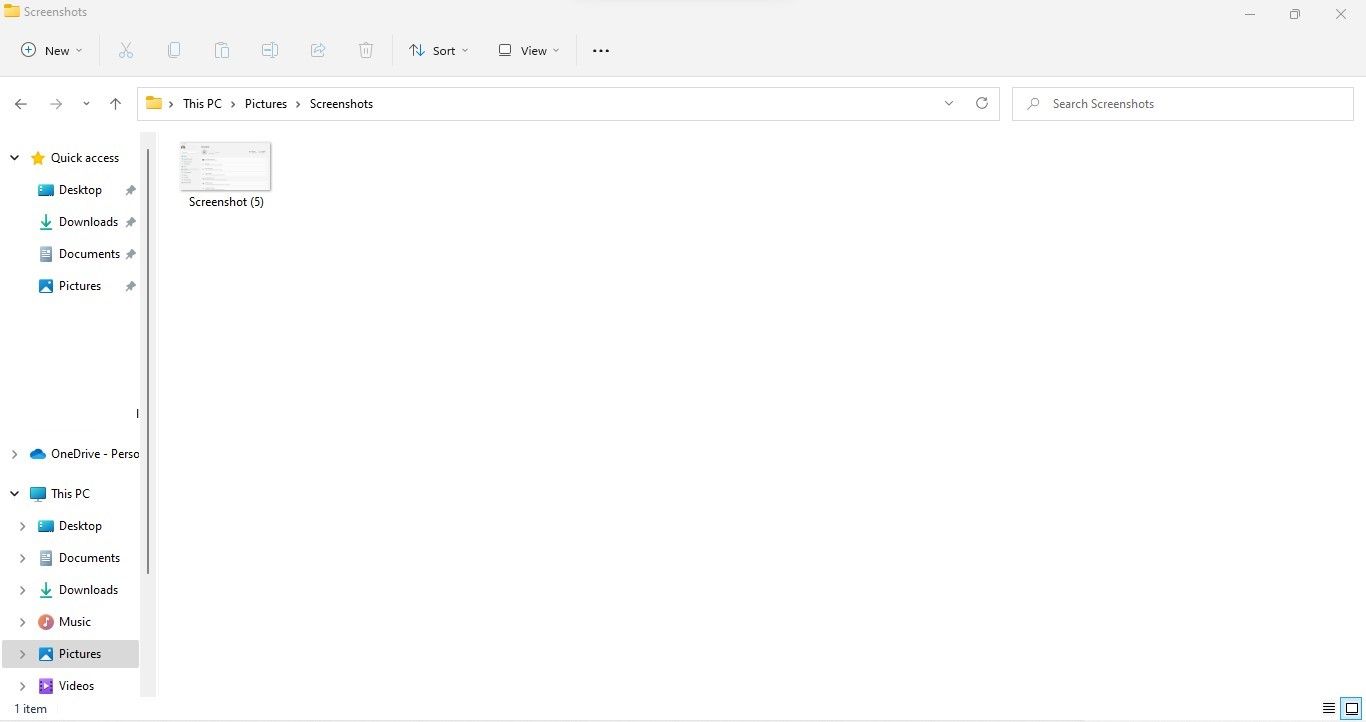Image resolution: width=1366 pixels, height=722 pixels.
Task: Expand Documents under This PC
Action: coord(22,558)
